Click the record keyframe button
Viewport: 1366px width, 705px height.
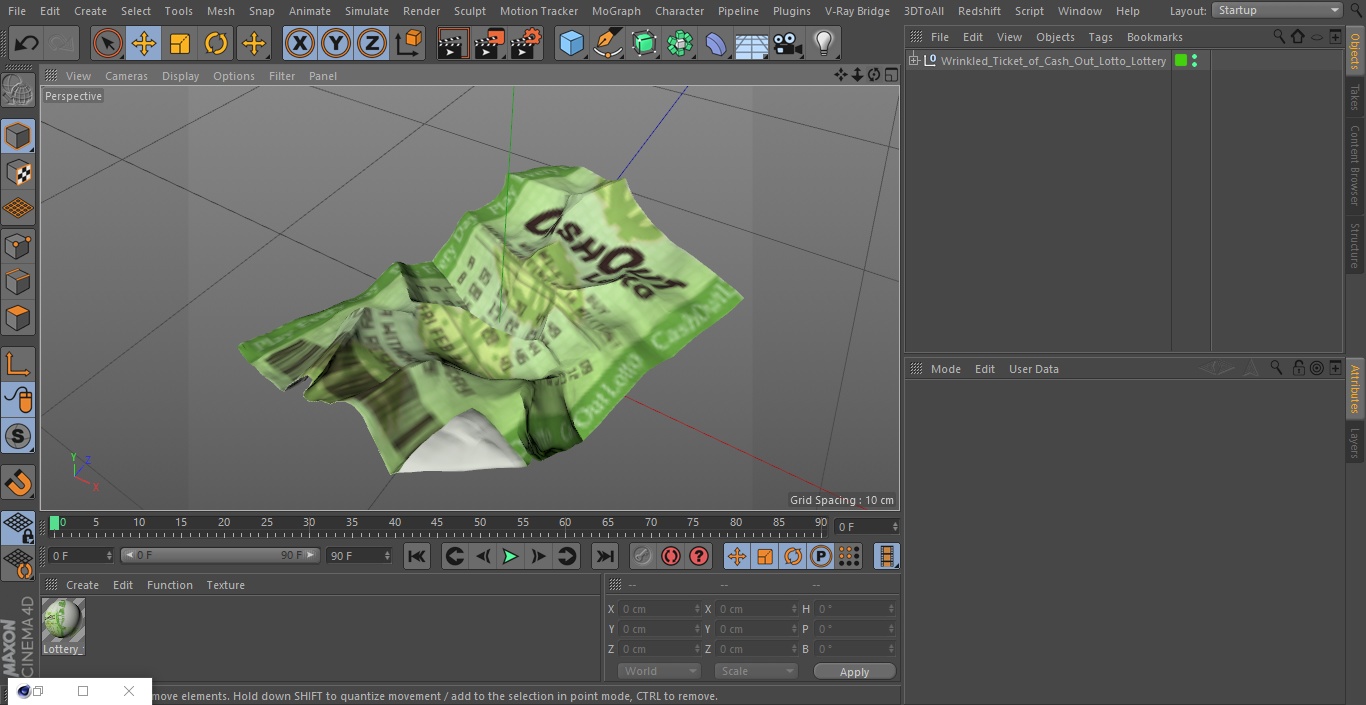pos(643,556)
